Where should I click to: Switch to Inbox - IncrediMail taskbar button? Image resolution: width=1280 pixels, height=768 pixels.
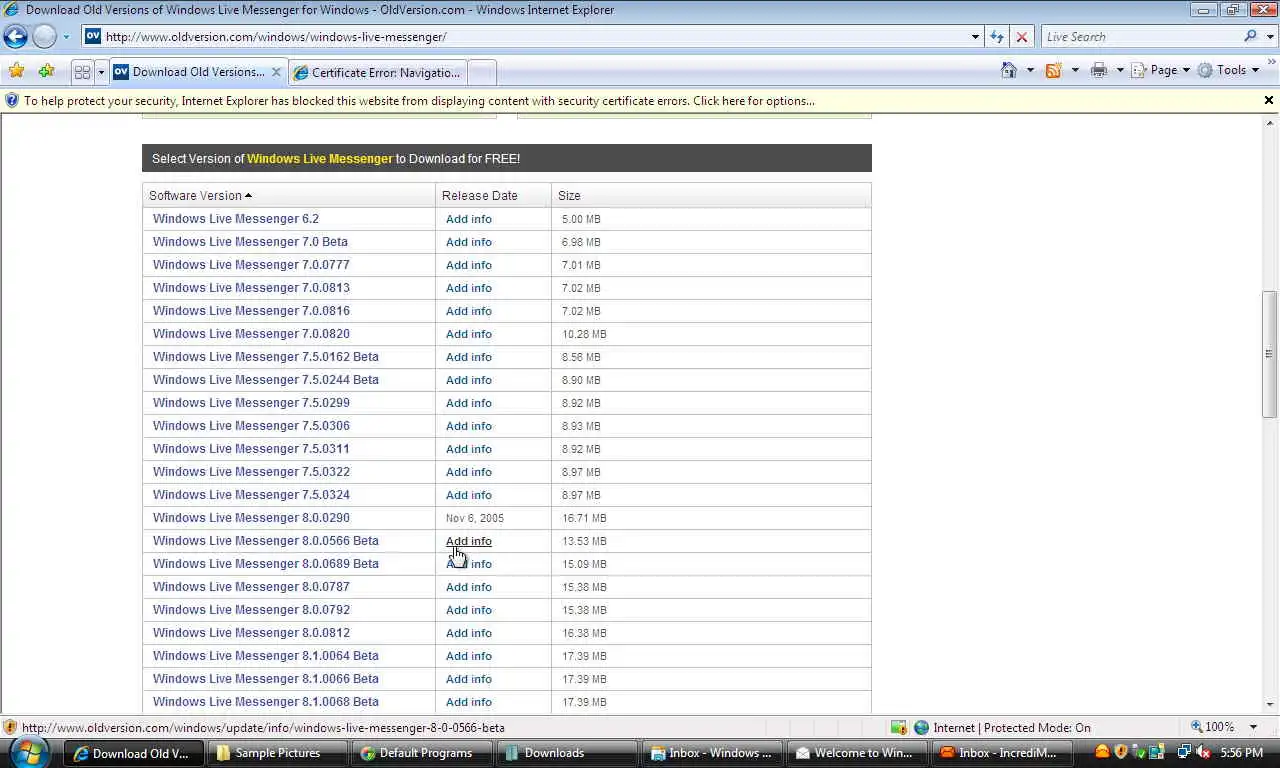1002,753
